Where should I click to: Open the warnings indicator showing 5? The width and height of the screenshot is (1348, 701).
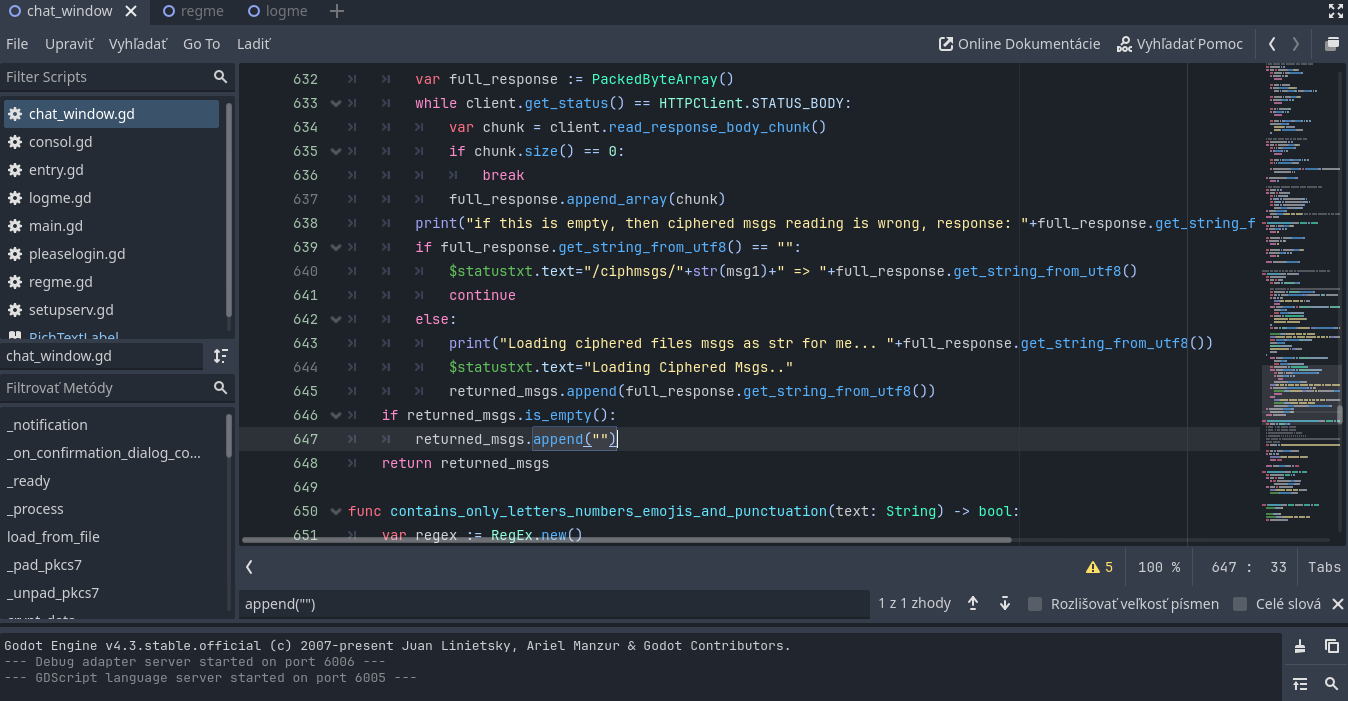pos(1099,567)
